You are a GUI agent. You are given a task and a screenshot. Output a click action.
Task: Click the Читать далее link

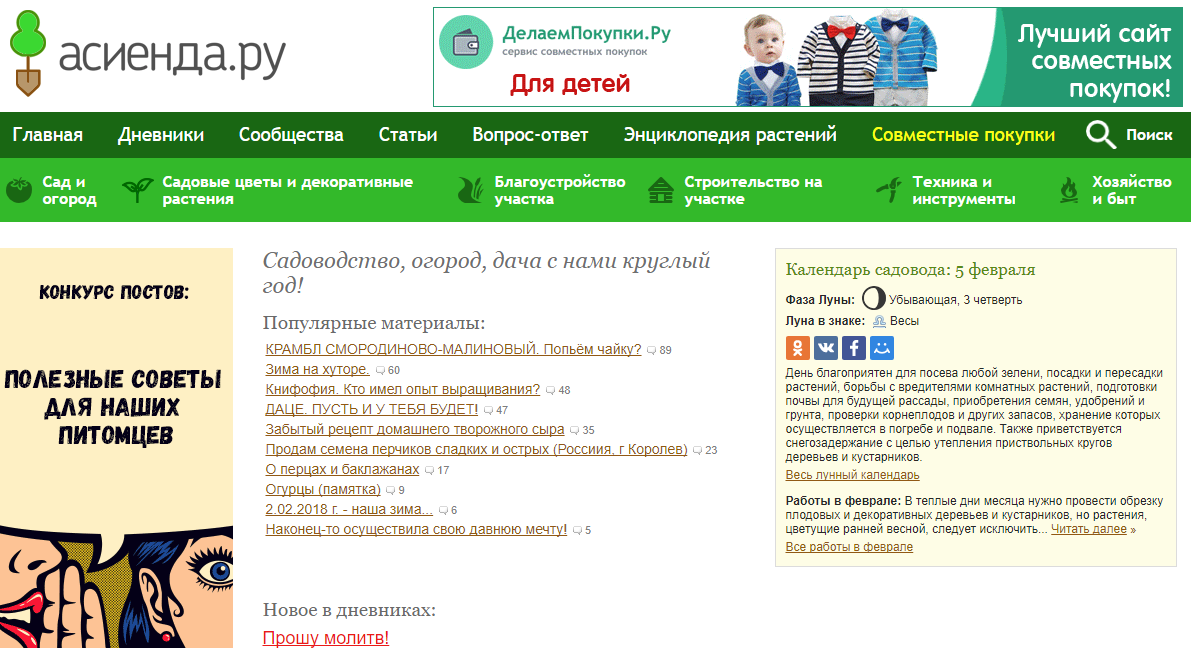point(1088,529)
